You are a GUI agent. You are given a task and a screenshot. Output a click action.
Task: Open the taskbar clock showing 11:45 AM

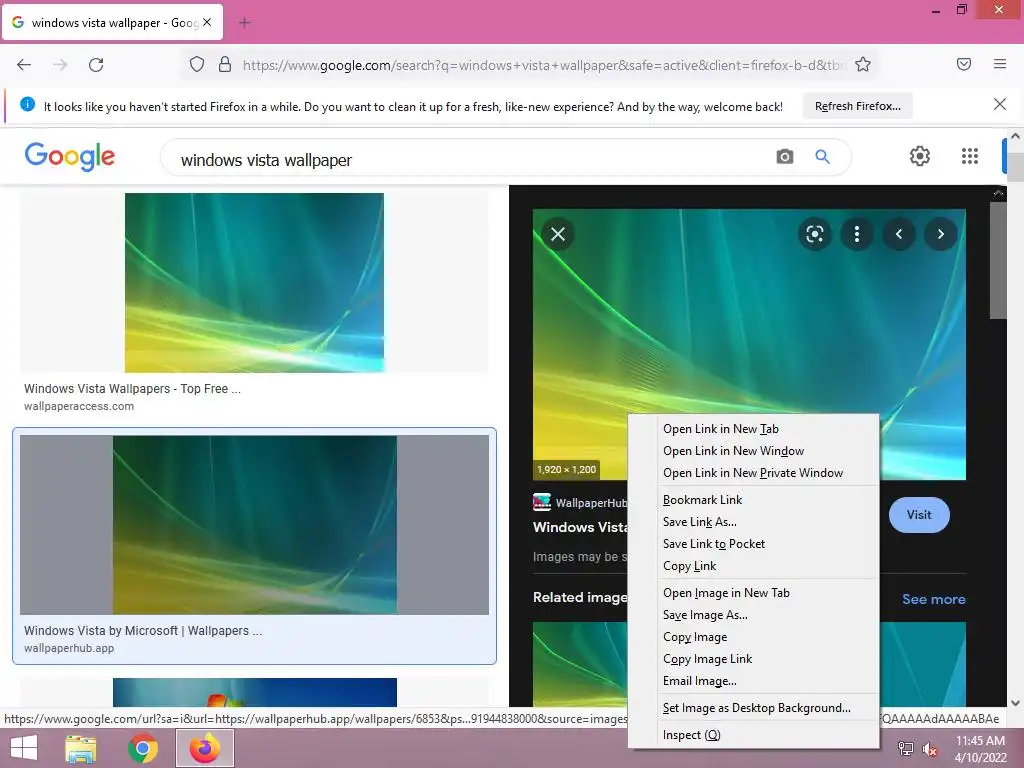(980, 749)
